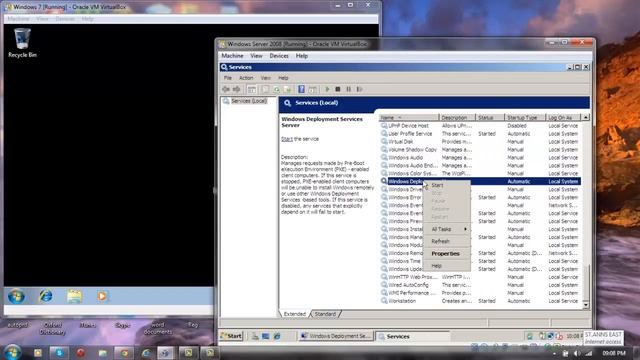The width and height of the screenshot is (640, 360).
Task: Click the Refresh icon in Services toolbar
Action: [277, 89]
